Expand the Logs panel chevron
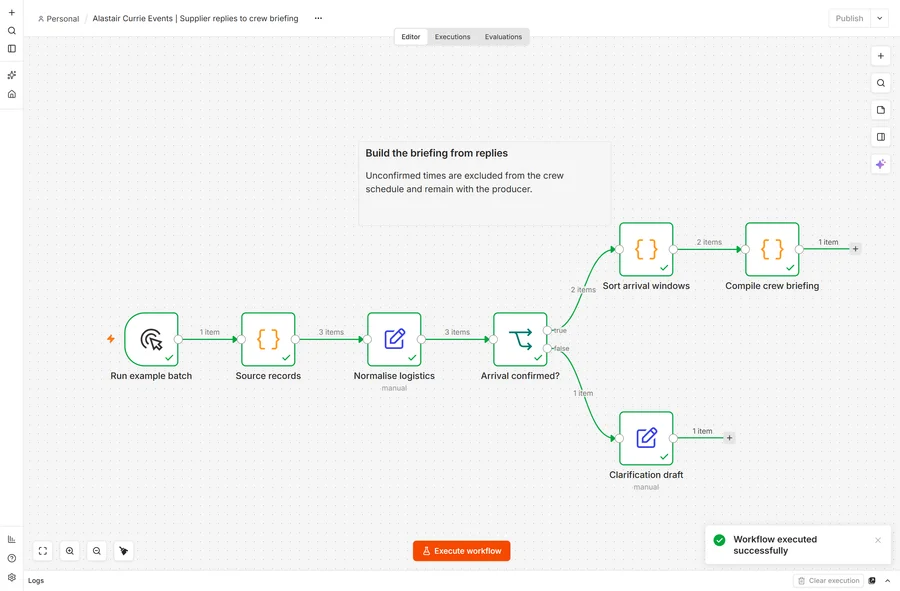 [x=887, y=581]
